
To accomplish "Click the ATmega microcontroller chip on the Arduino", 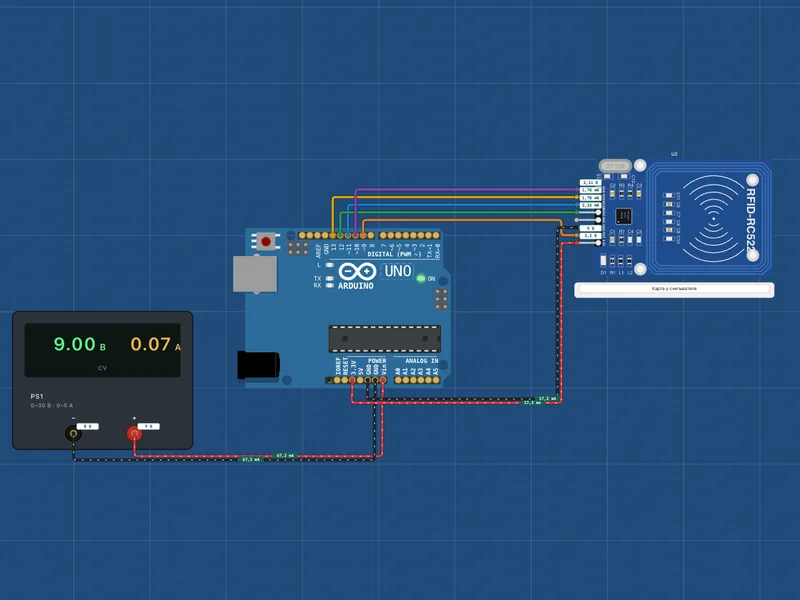I will point(385,339).
